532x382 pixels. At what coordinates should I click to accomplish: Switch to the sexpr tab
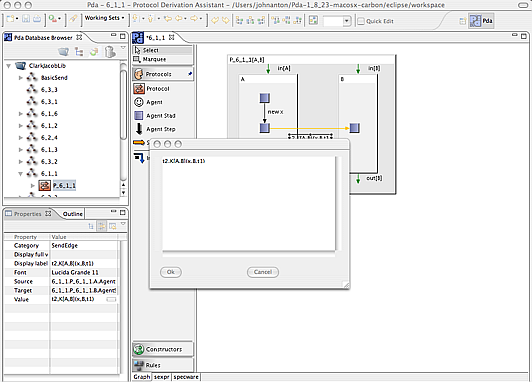pyautogui.click(x=162, y=377)
